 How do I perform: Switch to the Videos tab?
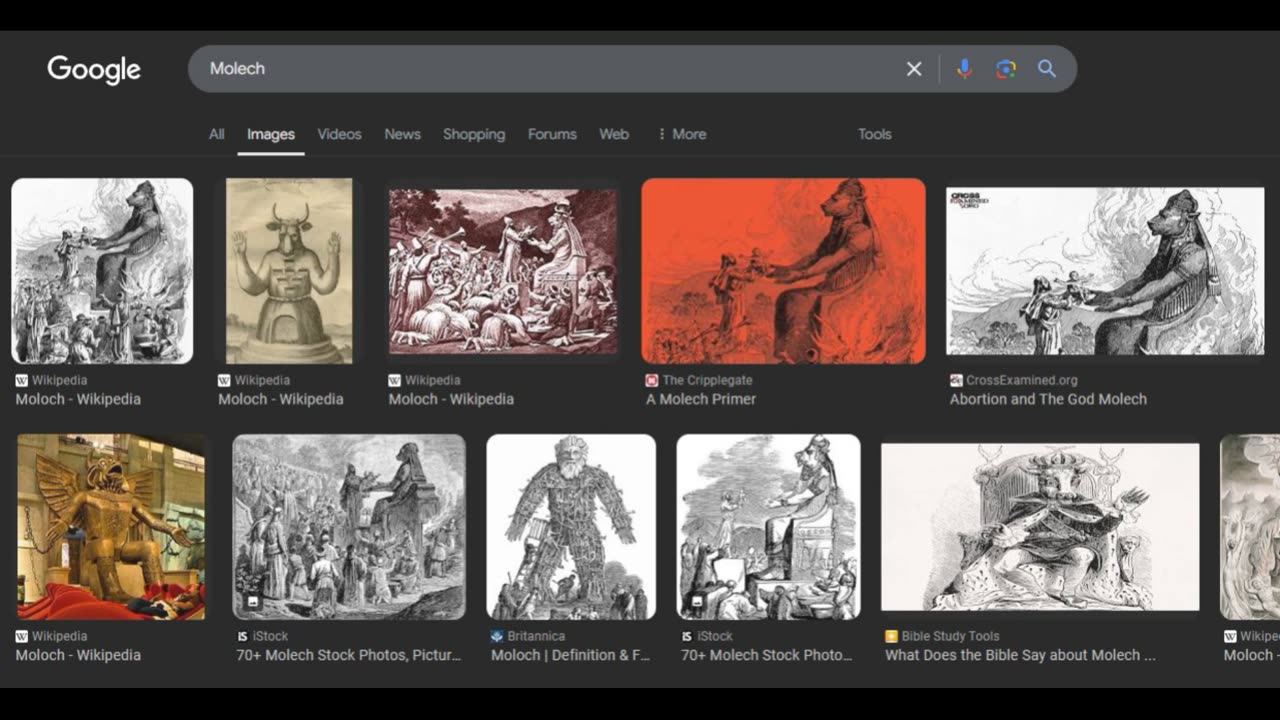point(339,134)
